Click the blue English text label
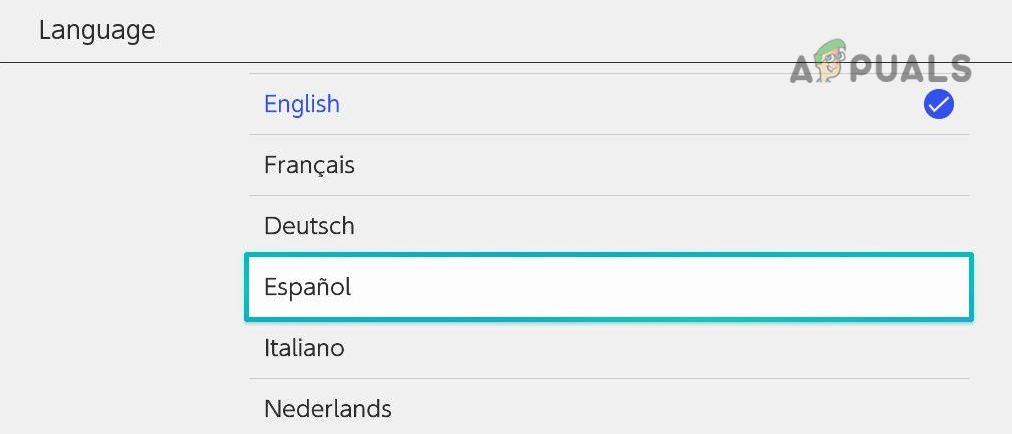Image resolution: width=1012 pixels, height=434 pixels. point(301,104)
